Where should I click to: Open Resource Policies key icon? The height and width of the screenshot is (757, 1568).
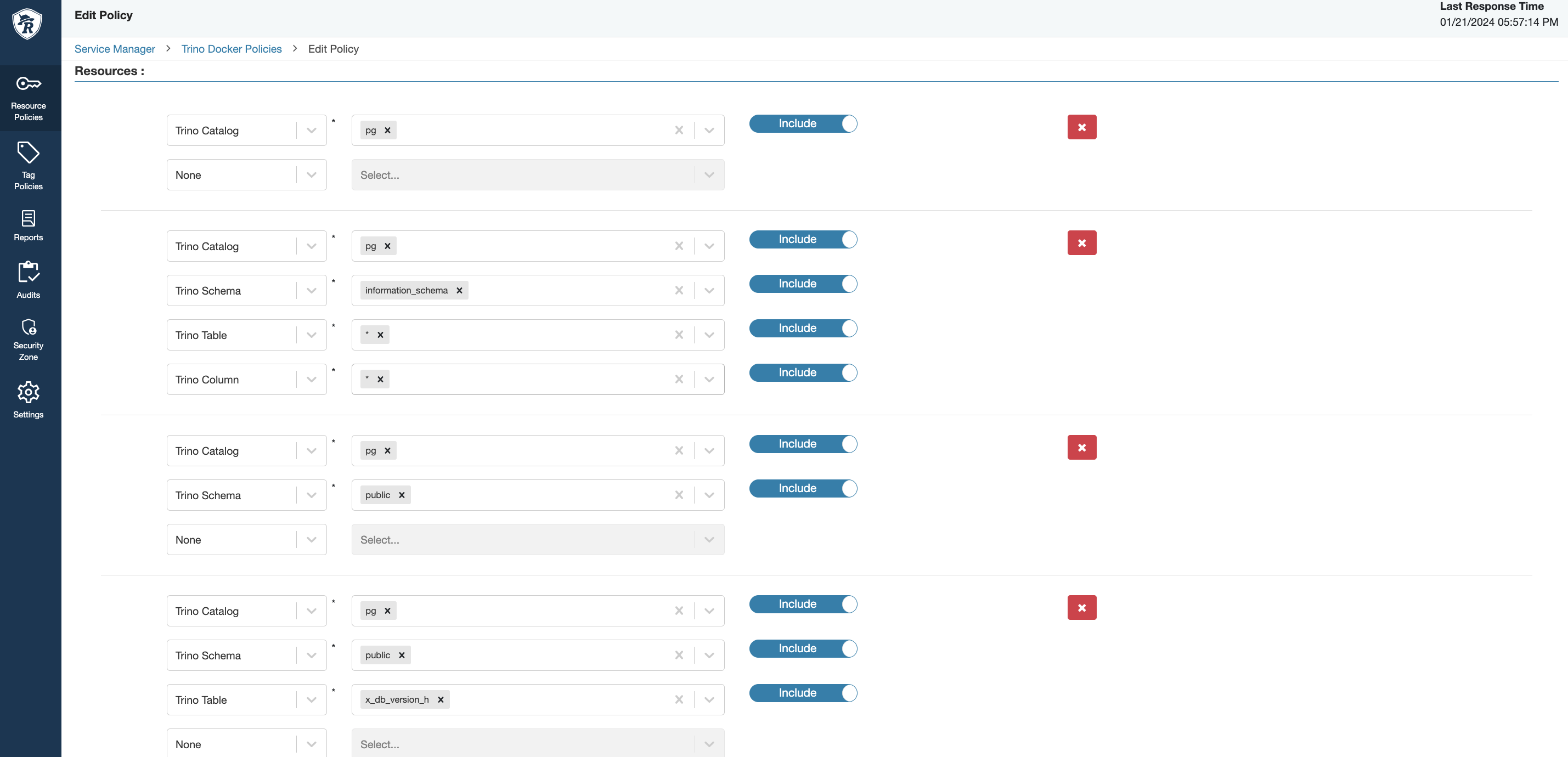pyautogui.click(x=28, y=83)
